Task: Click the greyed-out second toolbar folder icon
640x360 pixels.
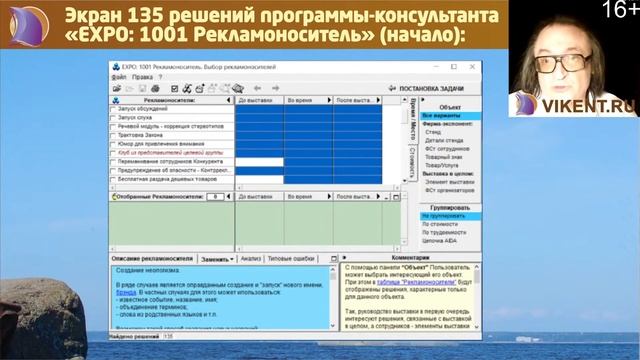Action: (130, 88)
